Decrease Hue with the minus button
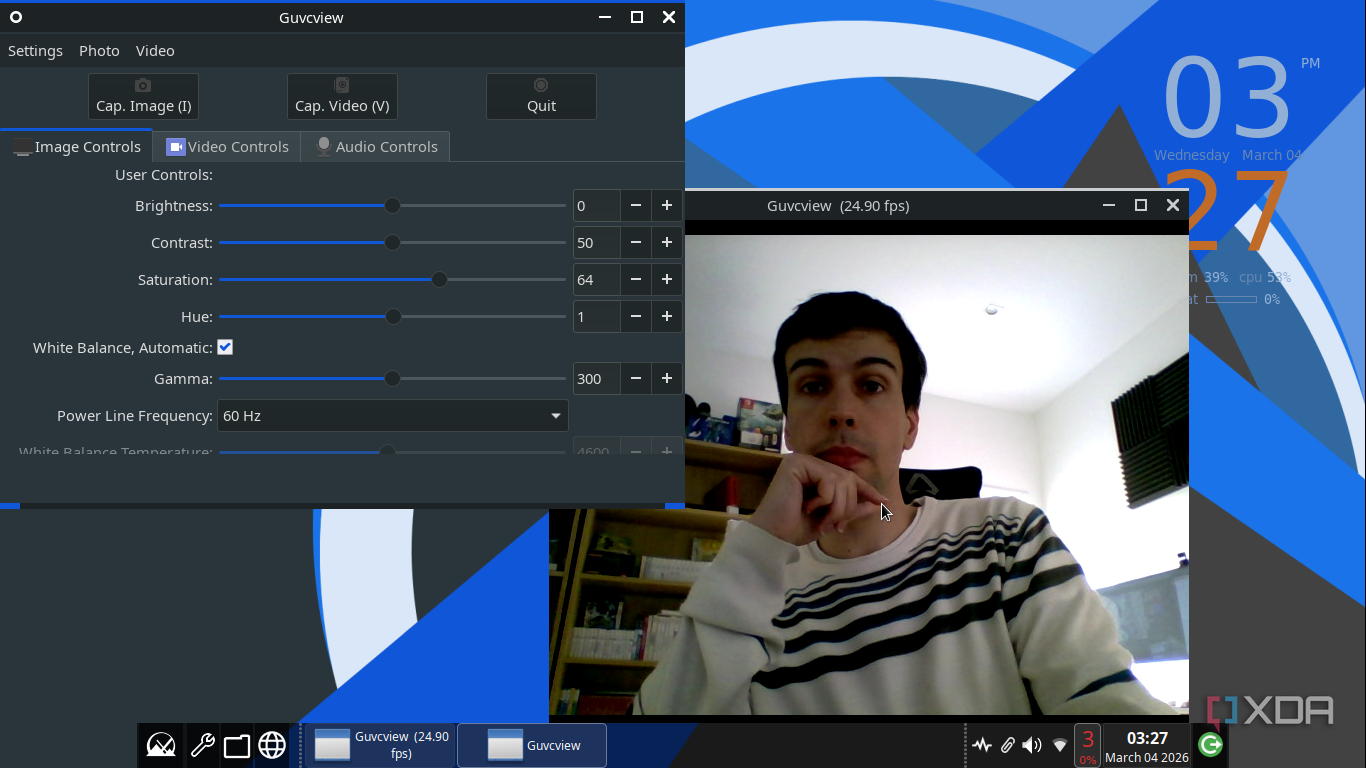The height and width of the screenshot is (768, 1366). coord(636,317)
